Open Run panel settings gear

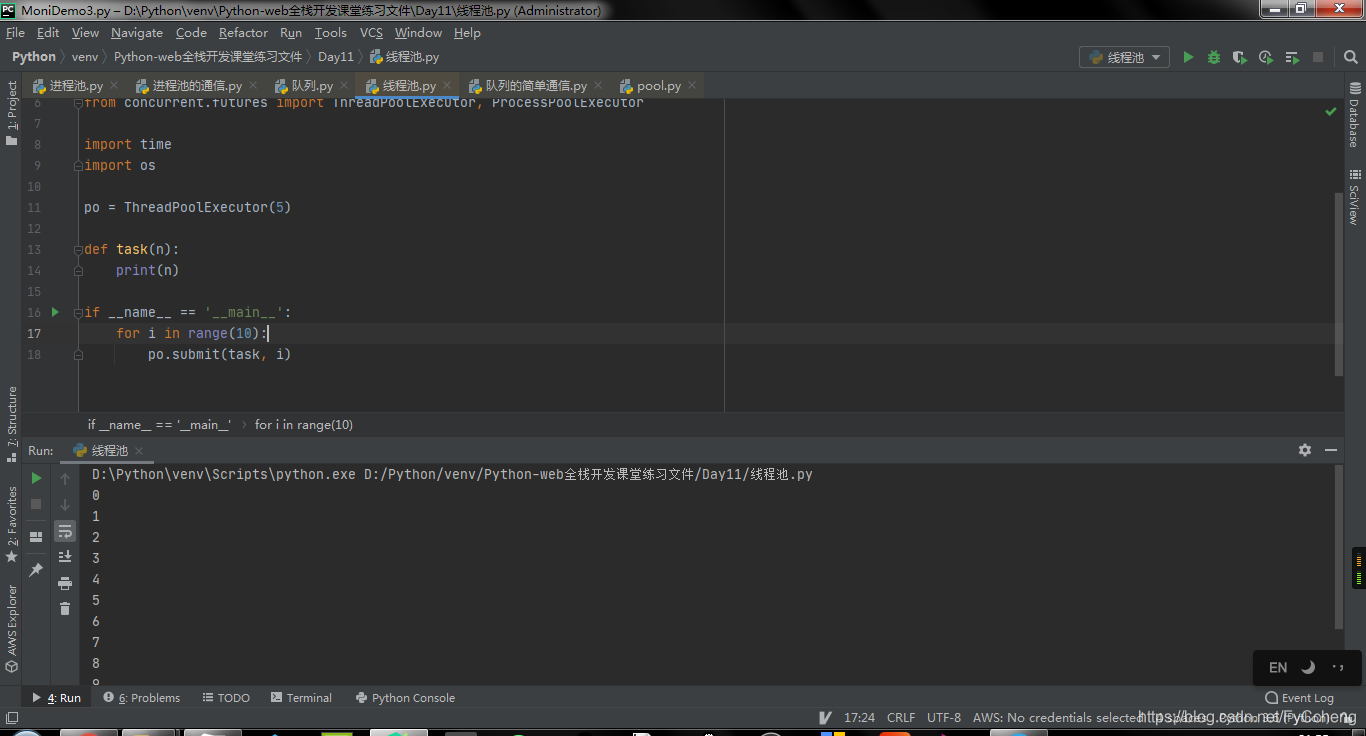(1305, 450)
